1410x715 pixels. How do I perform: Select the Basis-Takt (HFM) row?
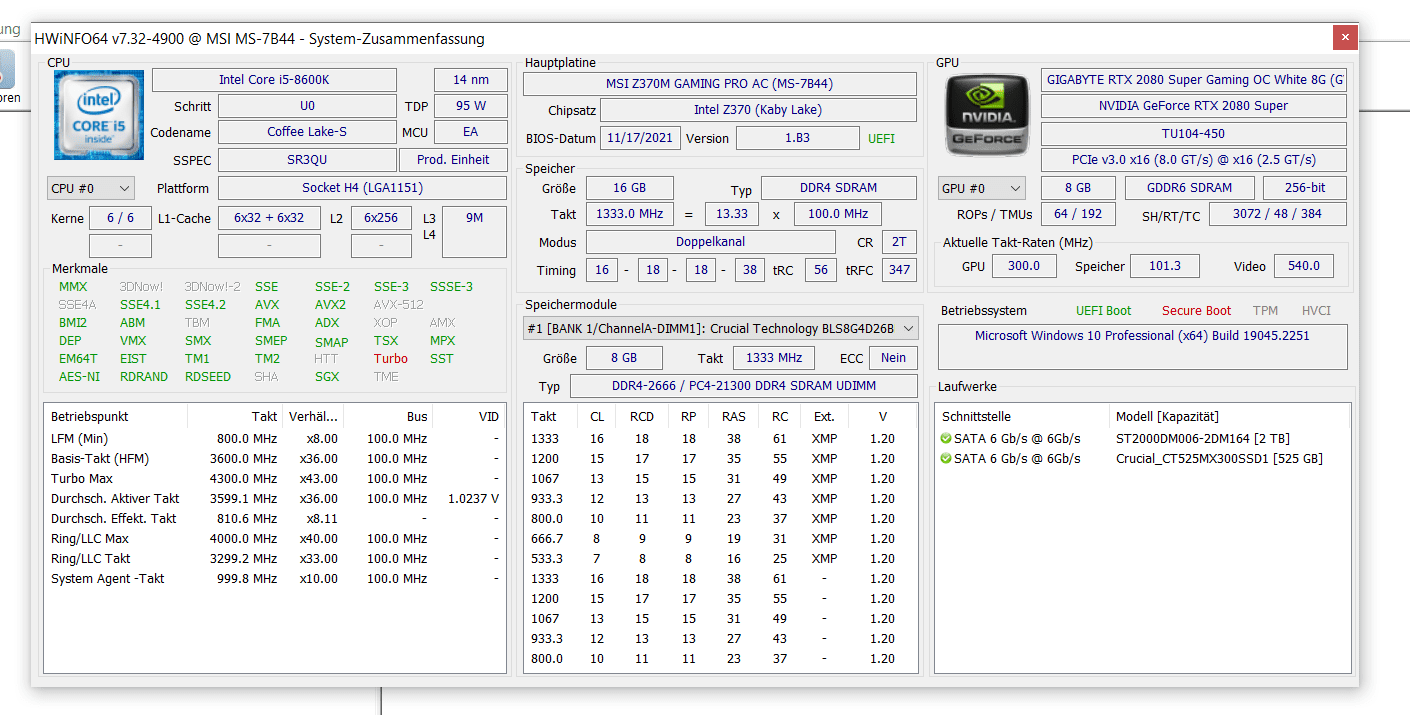[x=275, y=459]
